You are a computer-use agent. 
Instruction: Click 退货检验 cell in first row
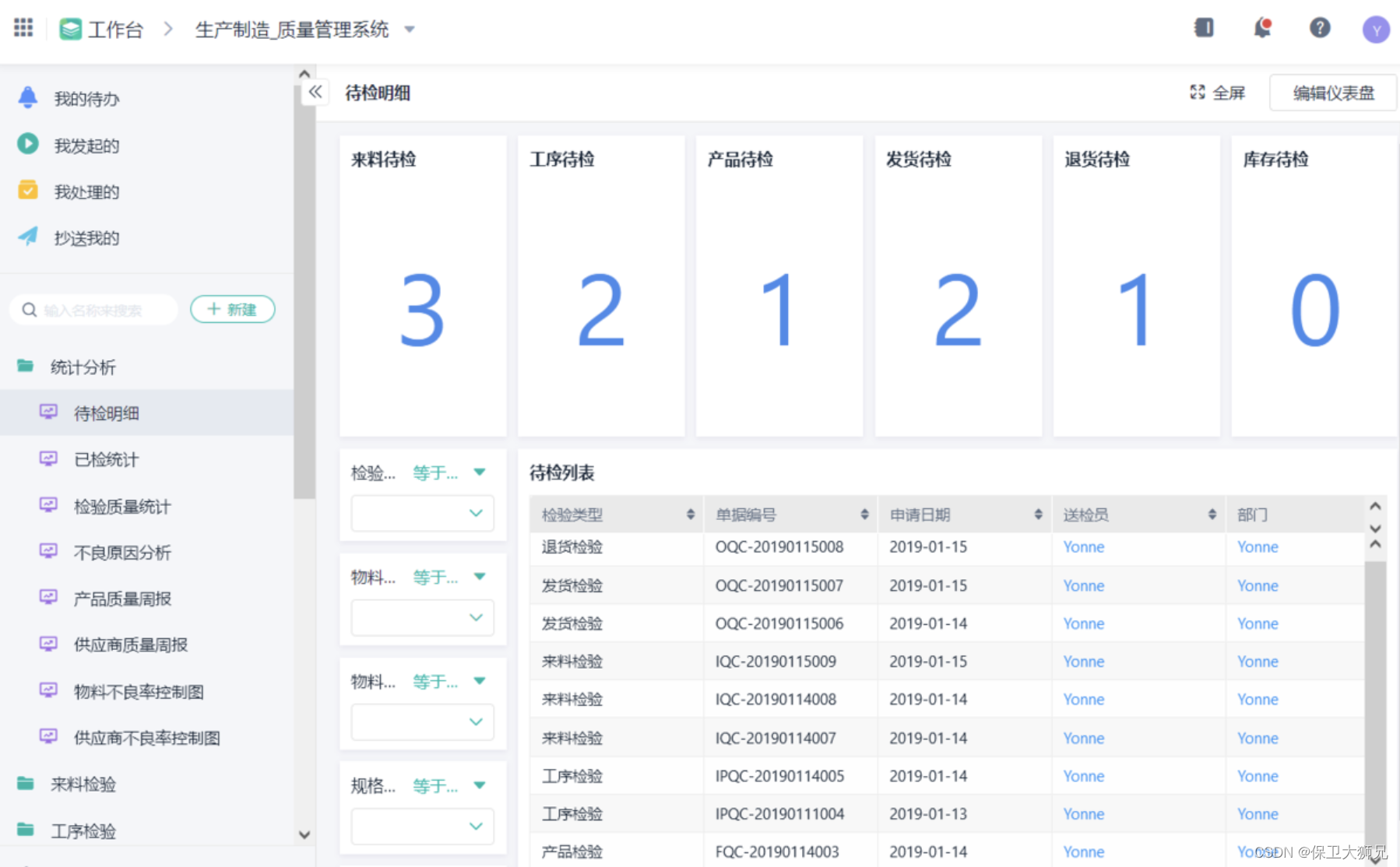click(x=572, y=547)
